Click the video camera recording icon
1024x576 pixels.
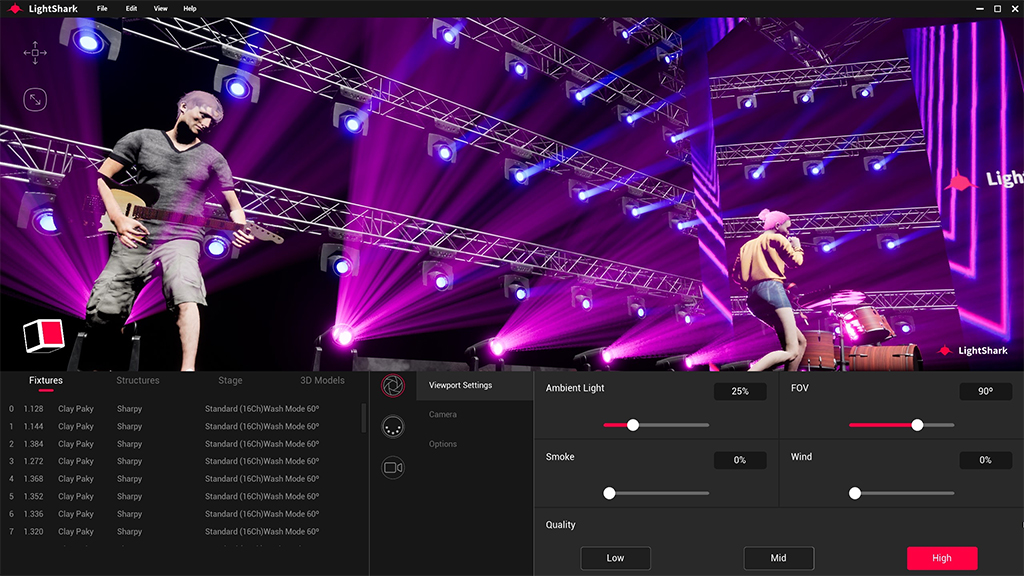coord(393,467)
